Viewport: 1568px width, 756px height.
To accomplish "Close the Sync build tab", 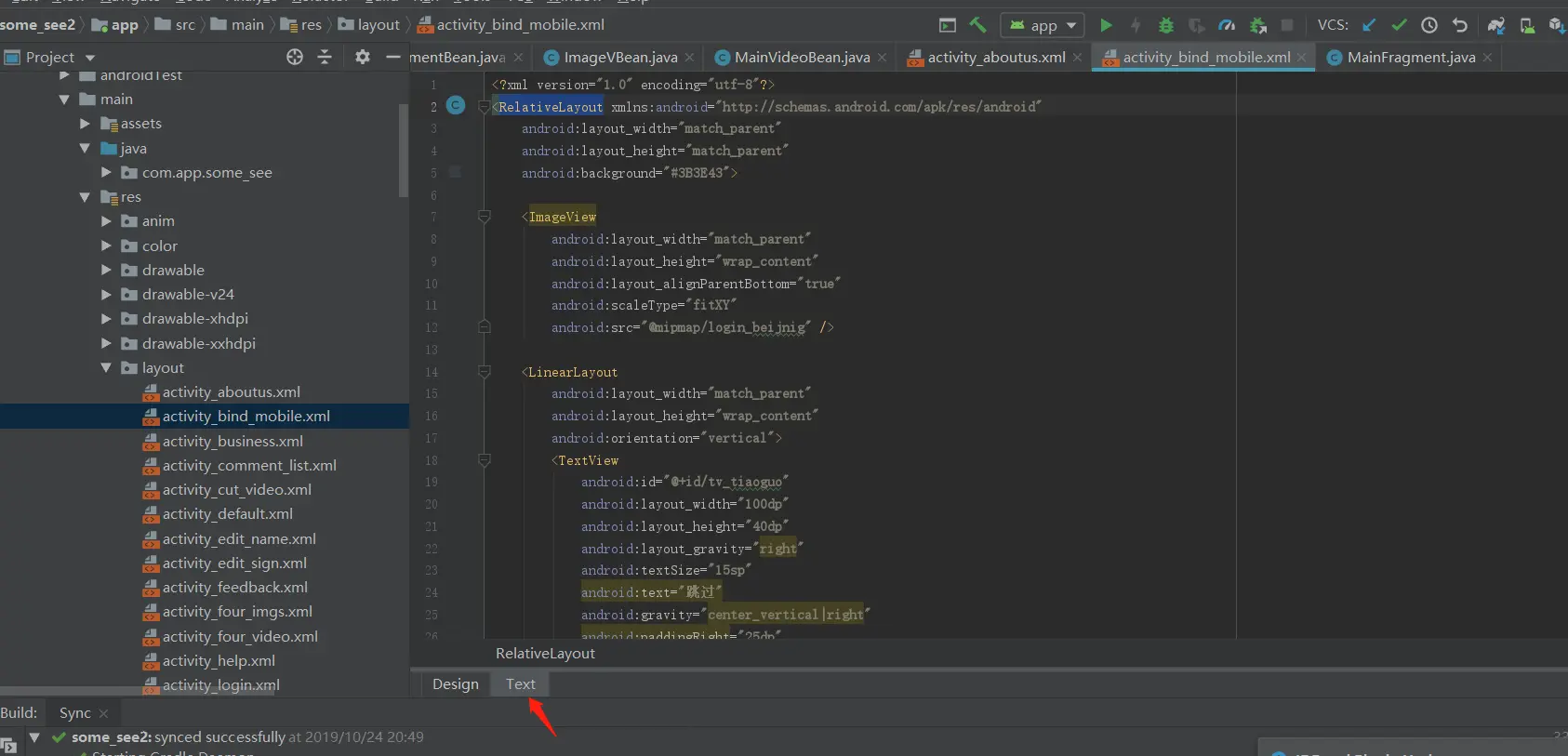I will tap(103, 713).
